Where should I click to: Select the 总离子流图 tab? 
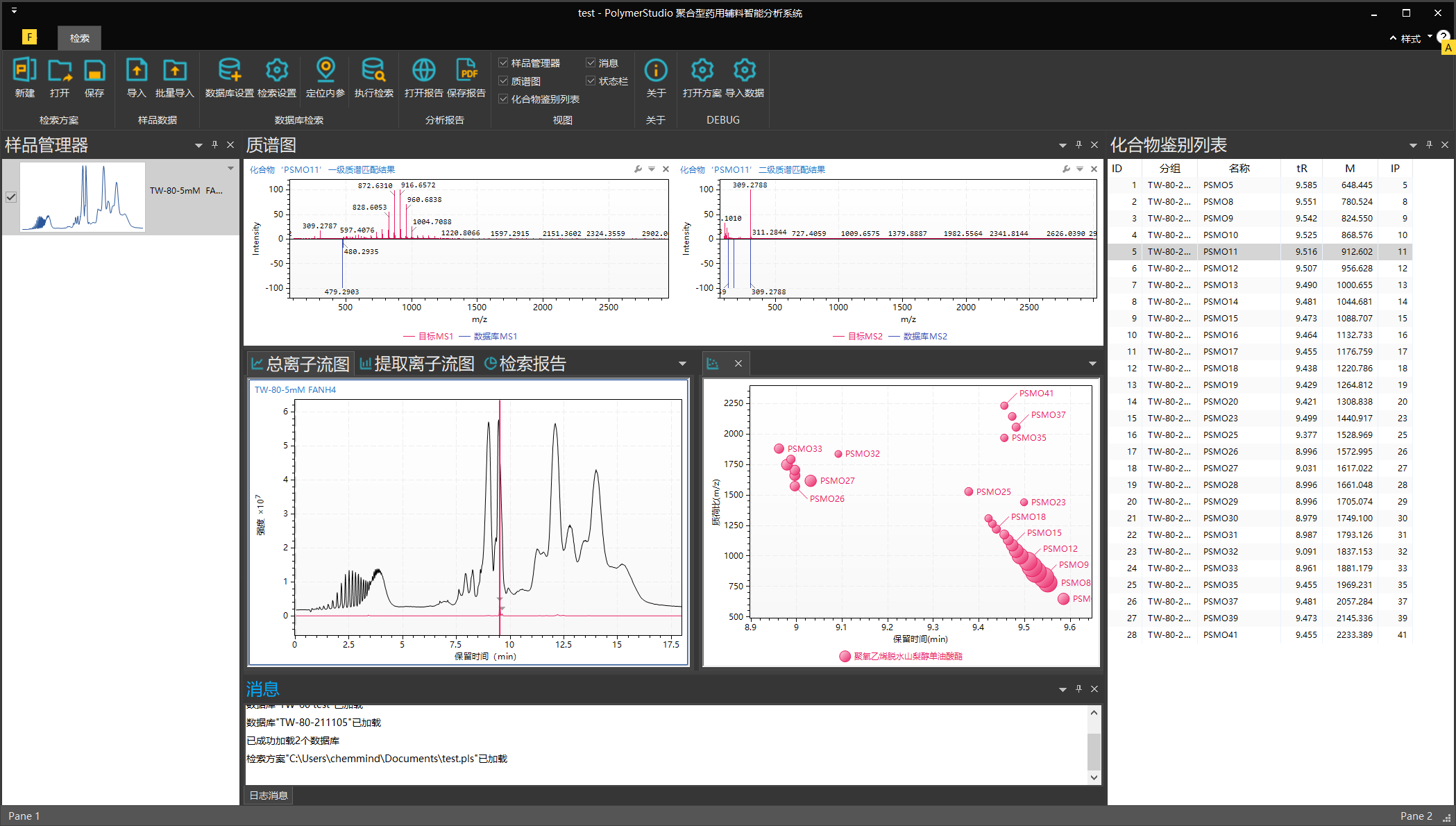(x=300, y=364)
